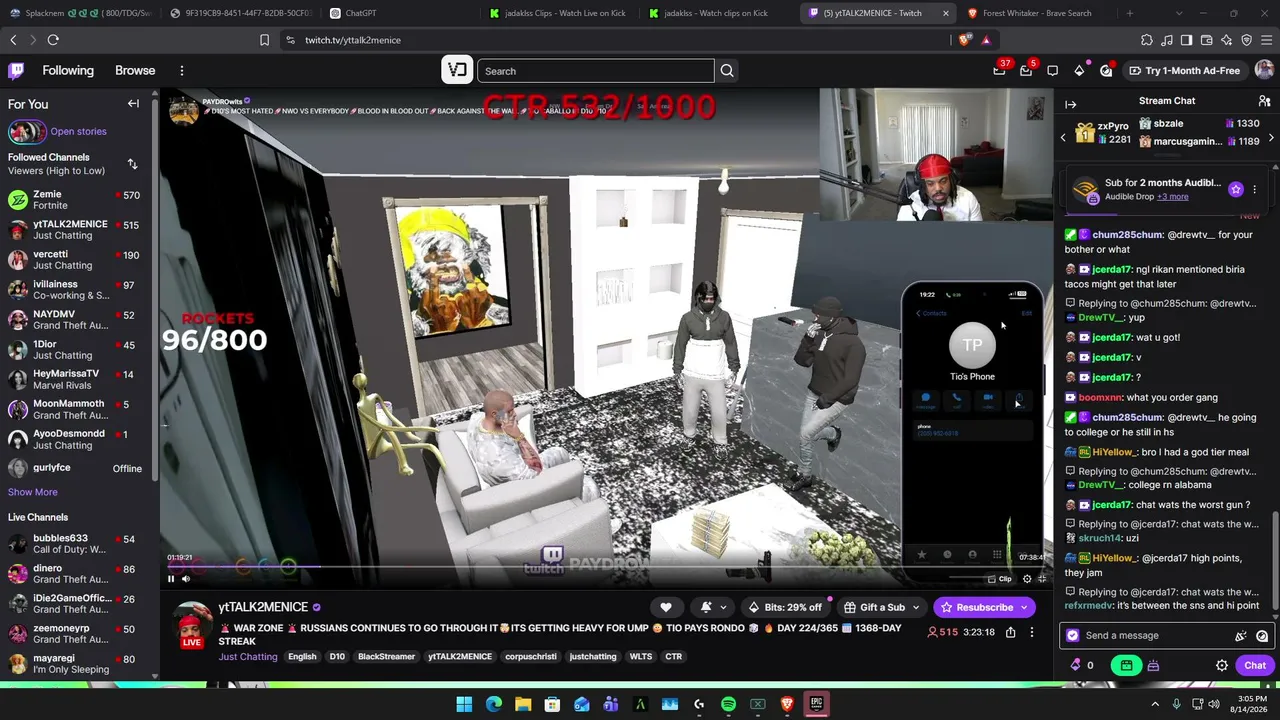Click Show More followed channels
Viewport: 1280px width, 720px height.
click(x=33, y=492)
